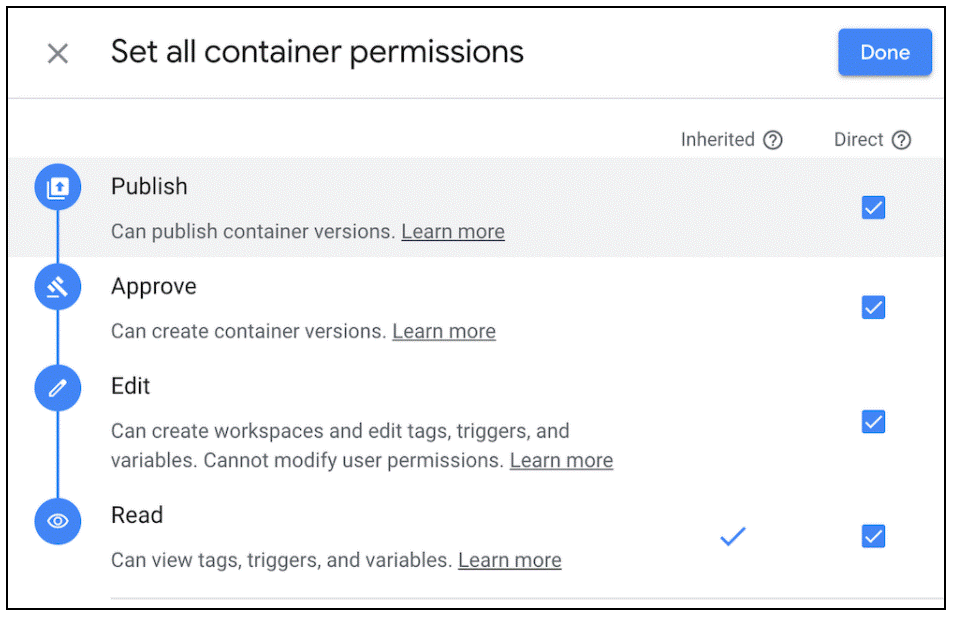Screen dimensions: 954x618
Task: Click the Edit pencil icon
Action: point(58,388)
